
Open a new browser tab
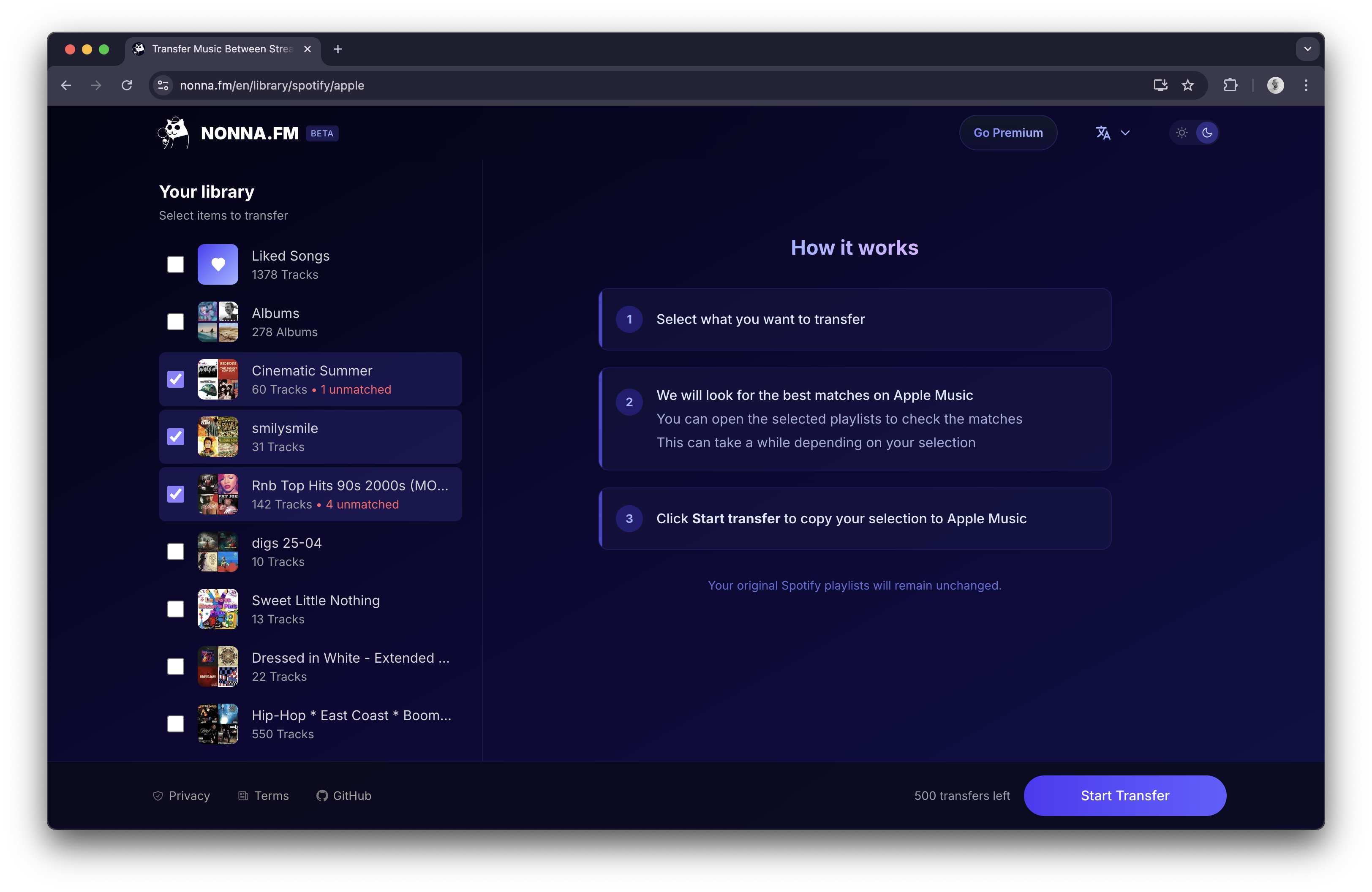(x=338, y=49)
